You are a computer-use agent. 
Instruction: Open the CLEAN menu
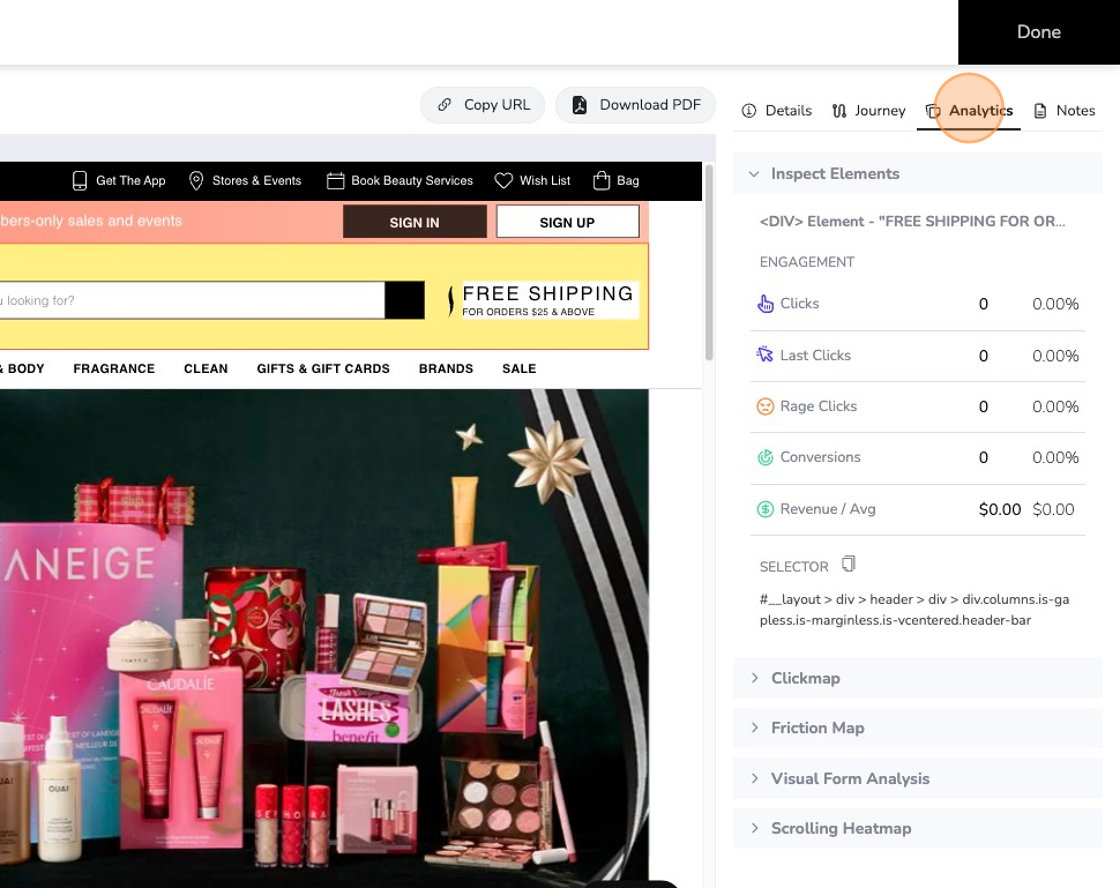tap(206, 369)
